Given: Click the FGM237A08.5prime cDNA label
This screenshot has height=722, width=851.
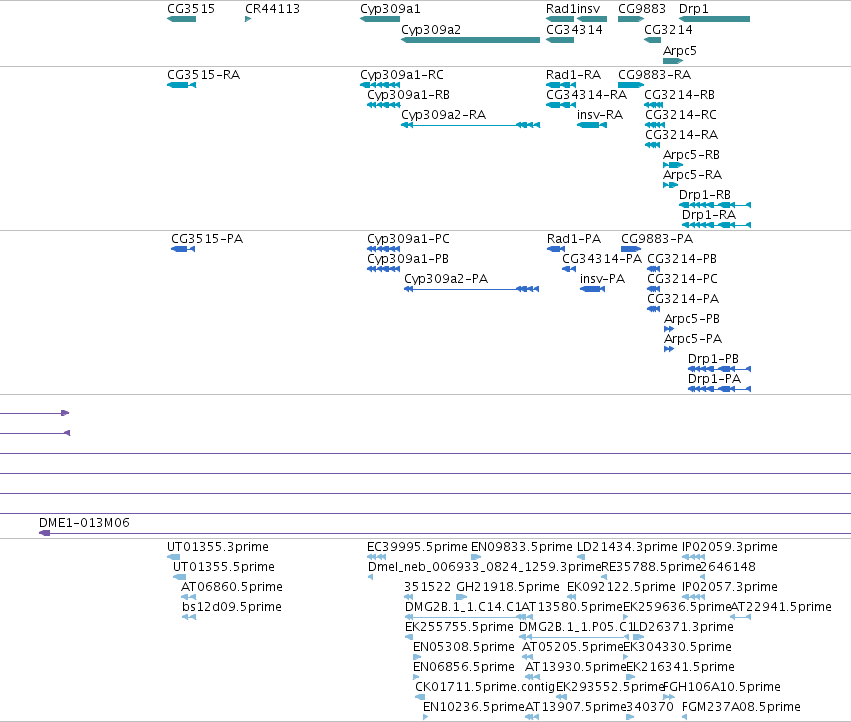Looking at the screenshot, I should [x=741, y=707].
